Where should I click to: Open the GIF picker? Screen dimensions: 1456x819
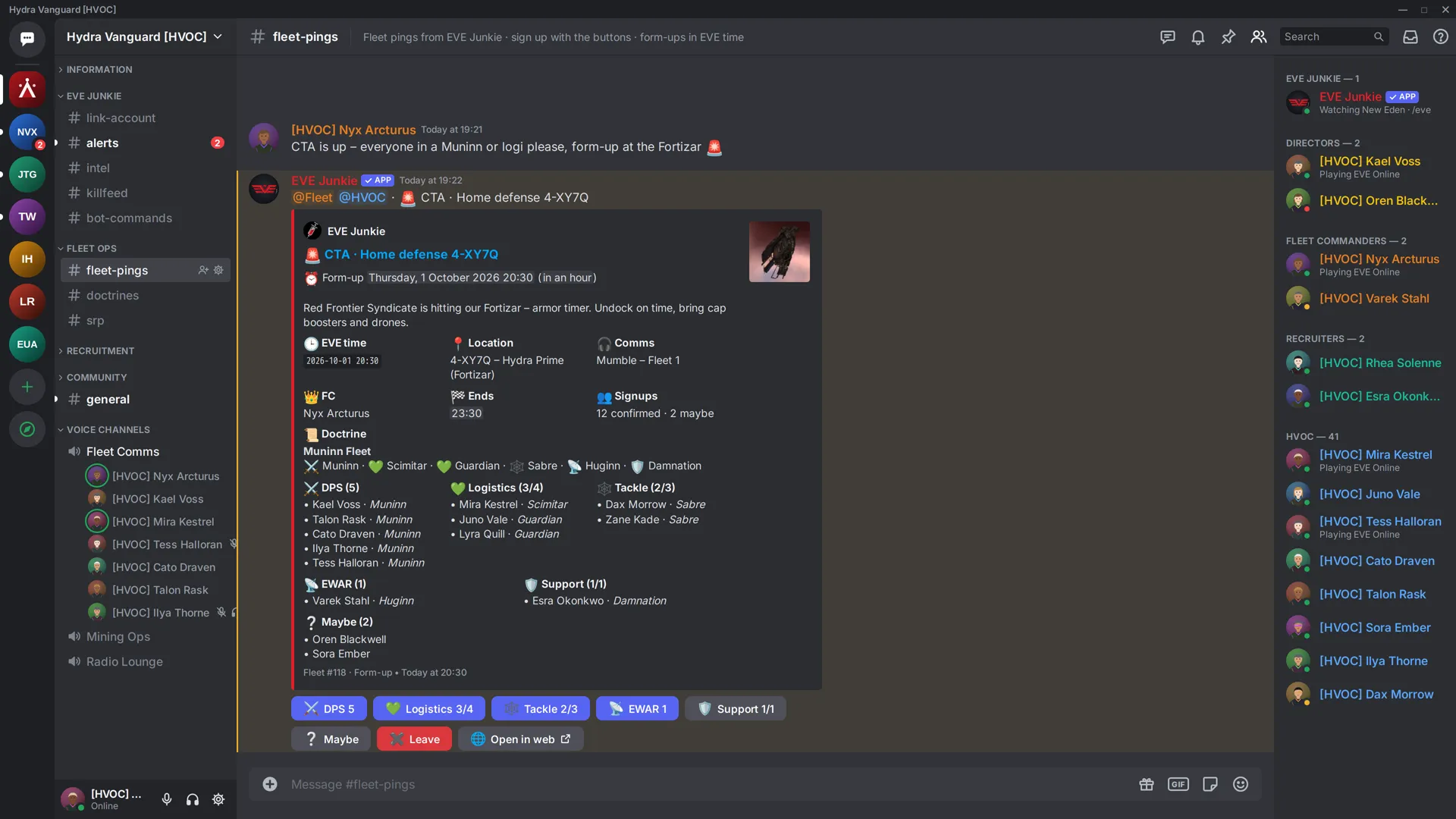point(1178,784)
